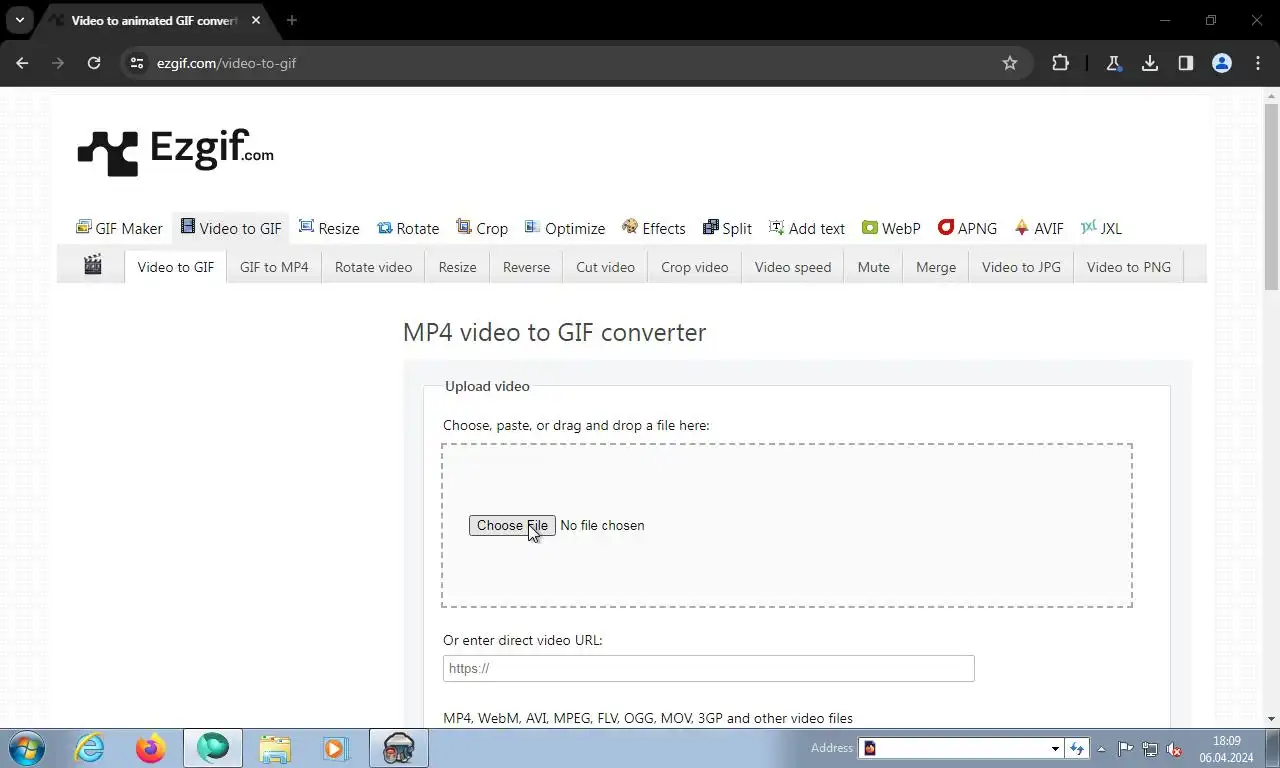This screenshot has height=768, width=1280.
Task: Launch Internet Explorer from the taskbar
Action: [89, 748]
